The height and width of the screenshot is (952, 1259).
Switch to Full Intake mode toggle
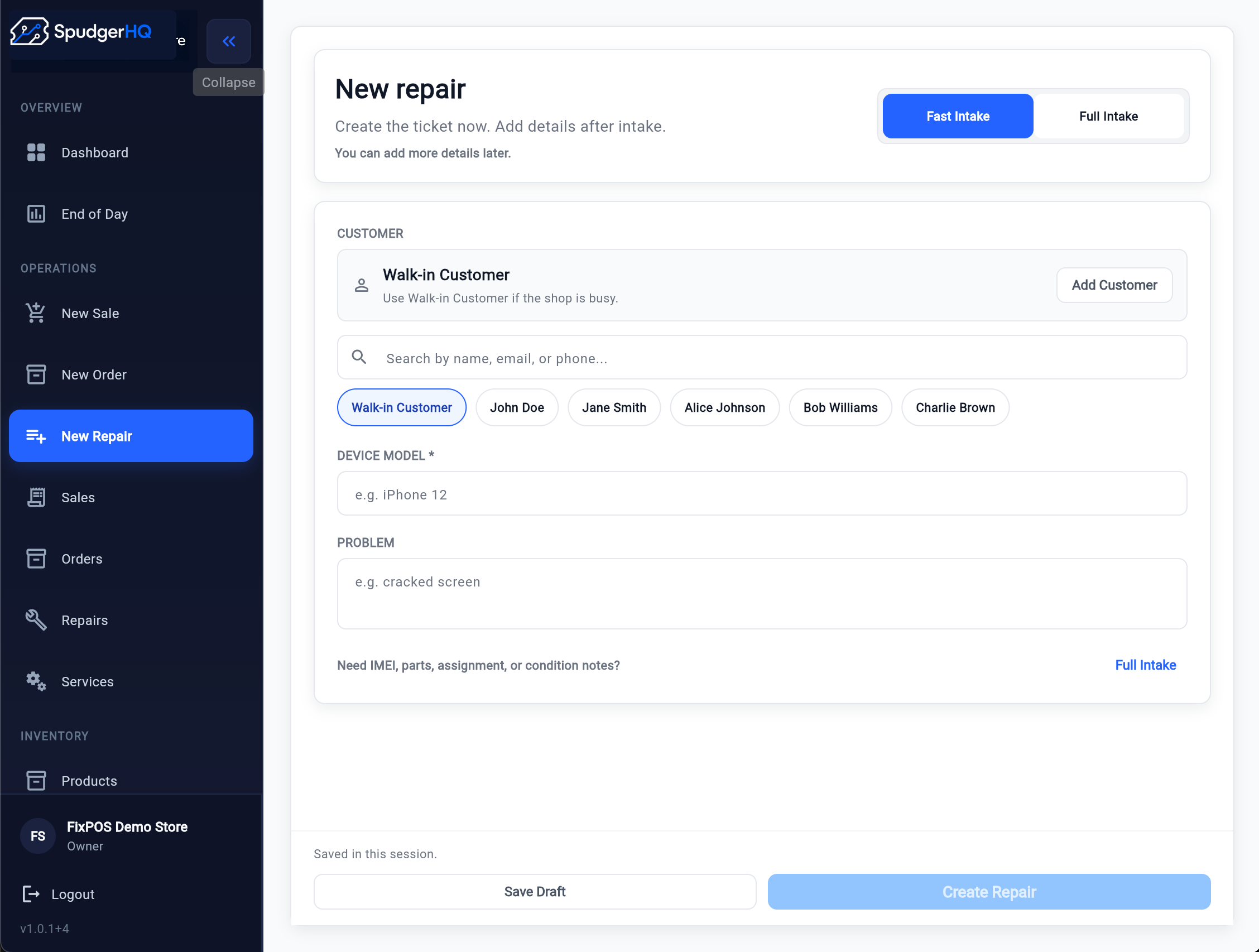(x=1108, y=116)
